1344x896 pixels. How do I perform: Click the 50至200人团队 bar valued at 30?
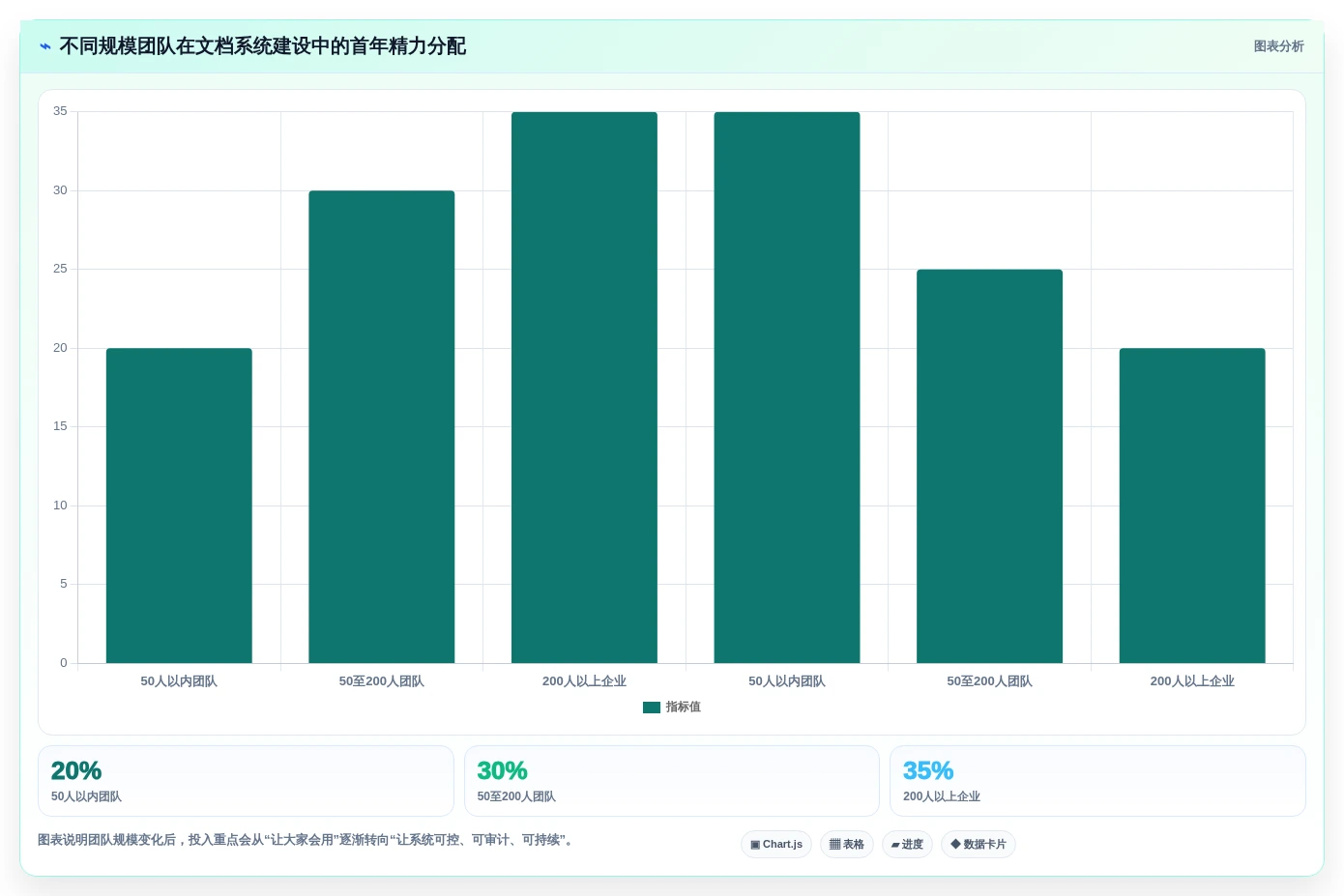[382, 426]
